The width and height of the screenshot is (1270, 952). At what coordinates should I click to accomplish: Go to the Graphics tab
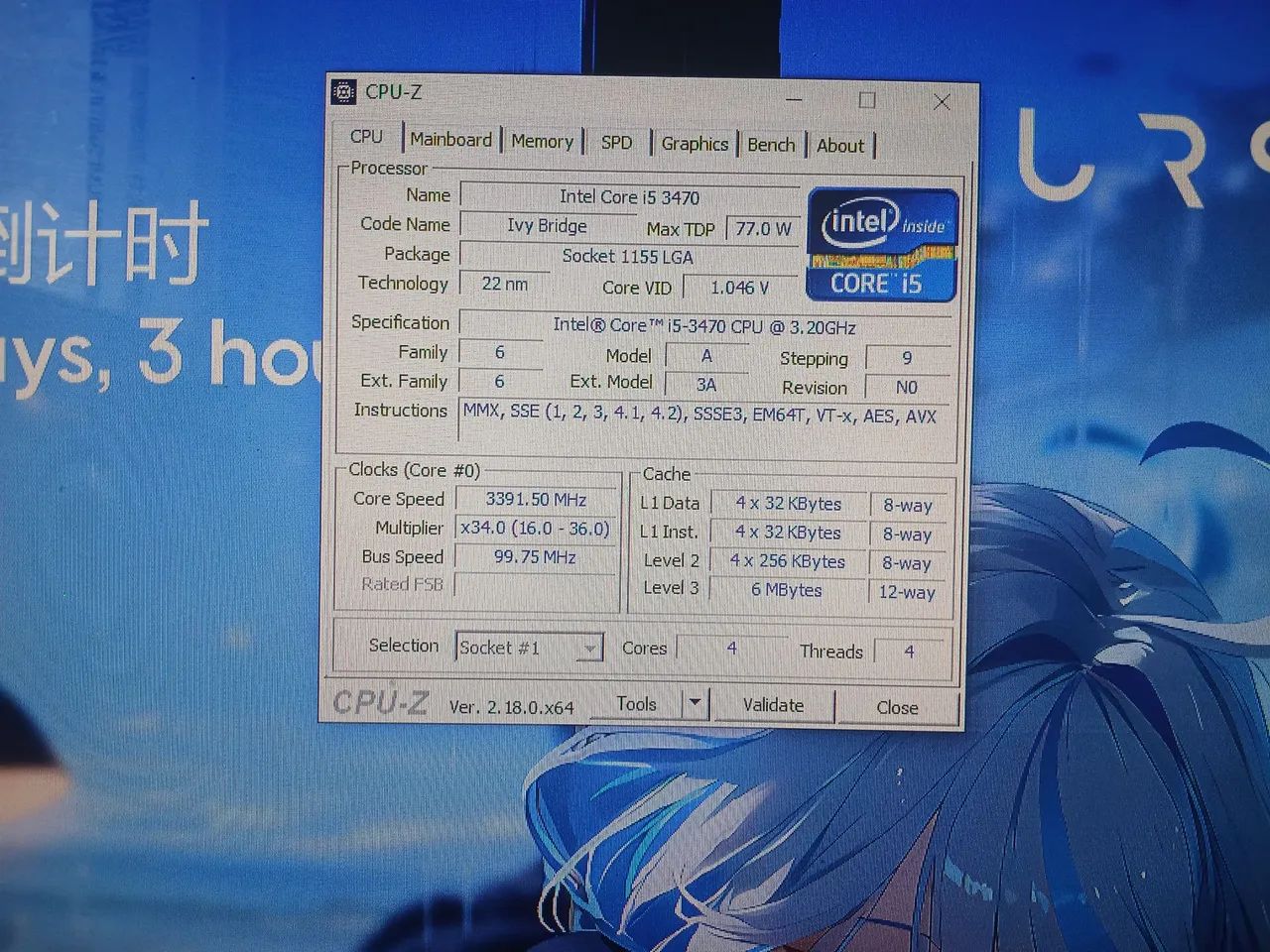click(x=695, y=144)
